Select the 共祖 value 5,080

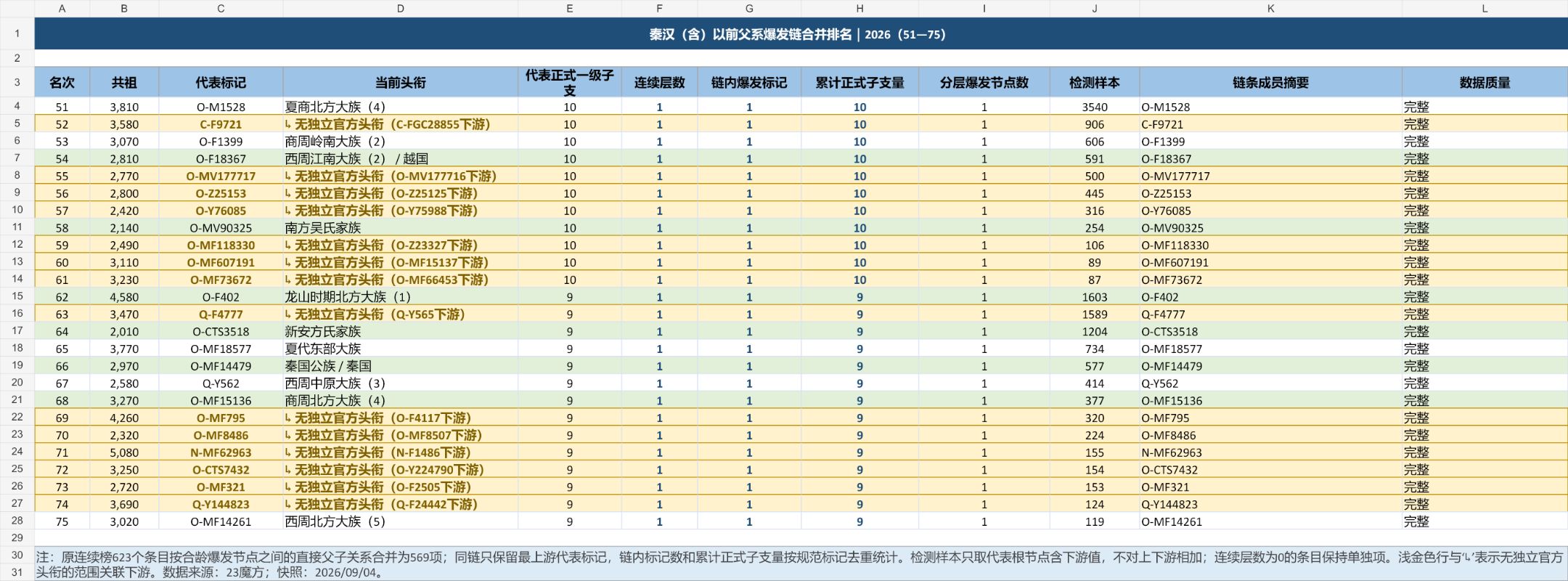pos(124,452)
